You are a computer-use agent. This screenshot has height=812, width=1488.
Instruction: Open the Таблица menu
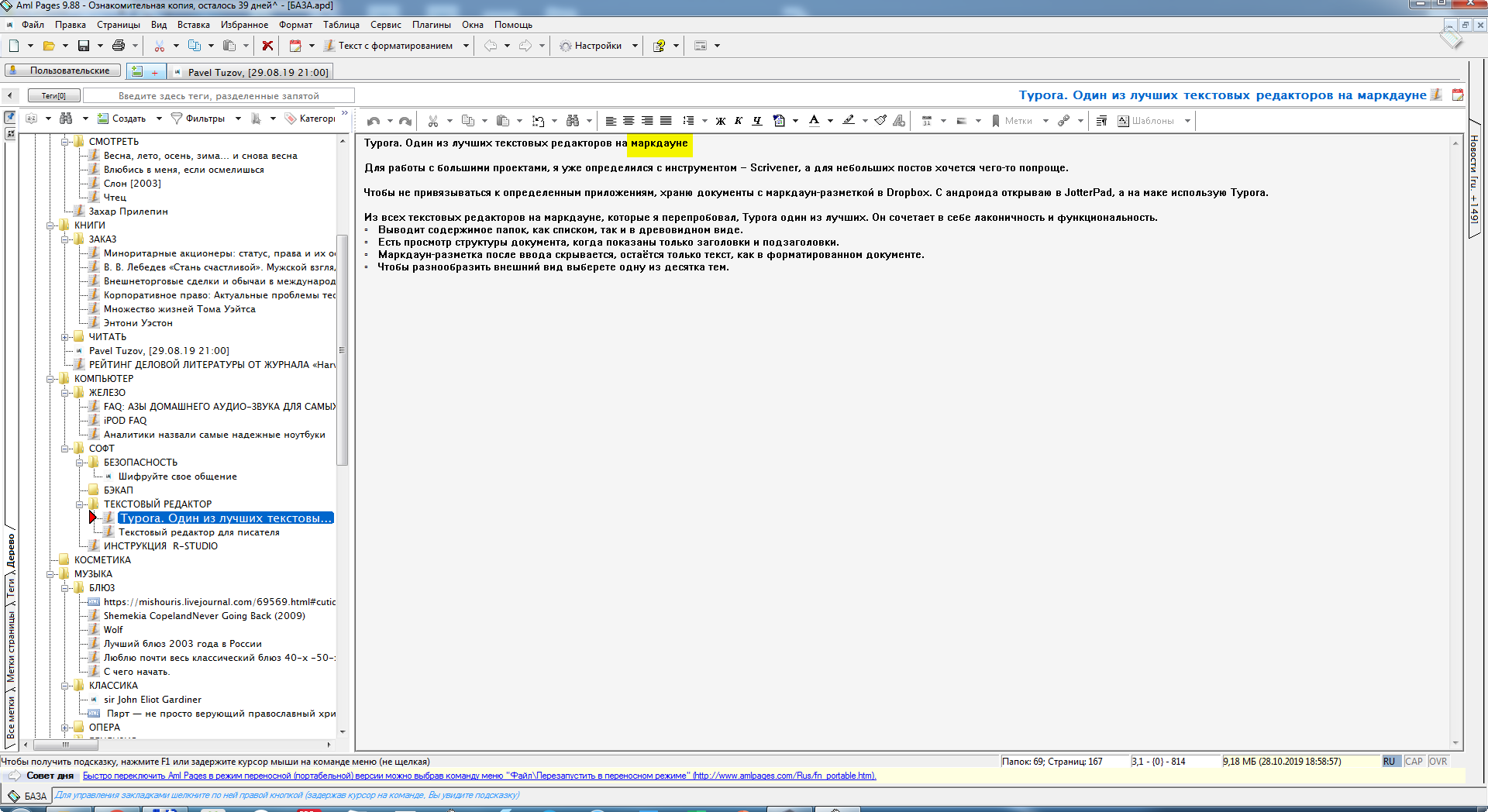(341, 25)
